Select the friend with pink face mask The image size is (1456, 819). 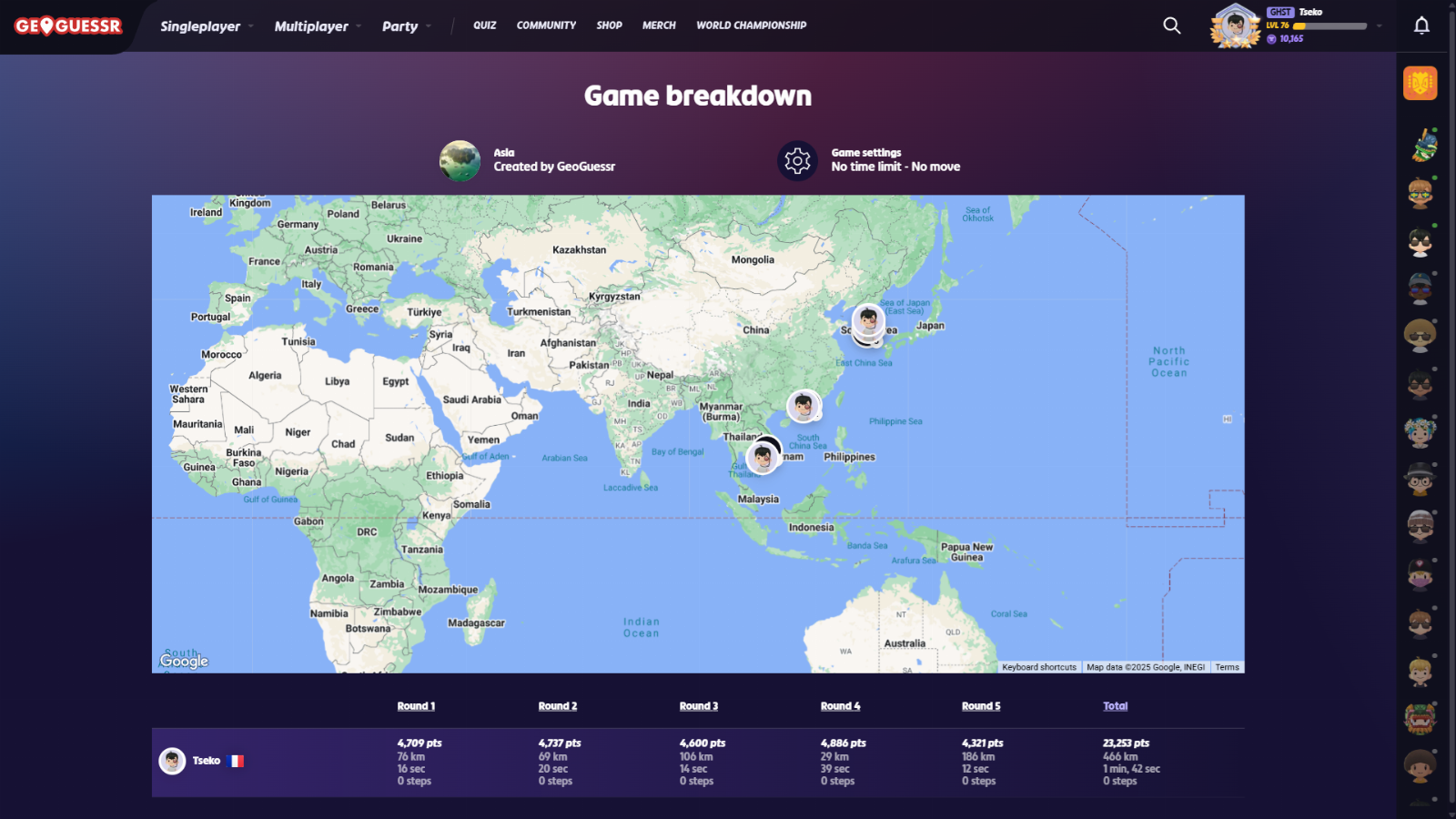pyautogui.click(x=1420, y=575)
